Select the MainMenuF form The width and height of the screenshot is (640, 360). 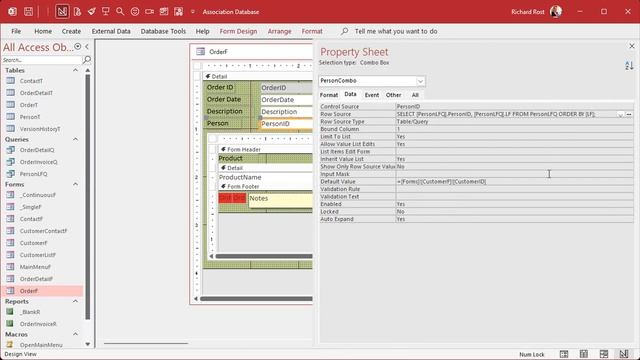click(35, 267)
